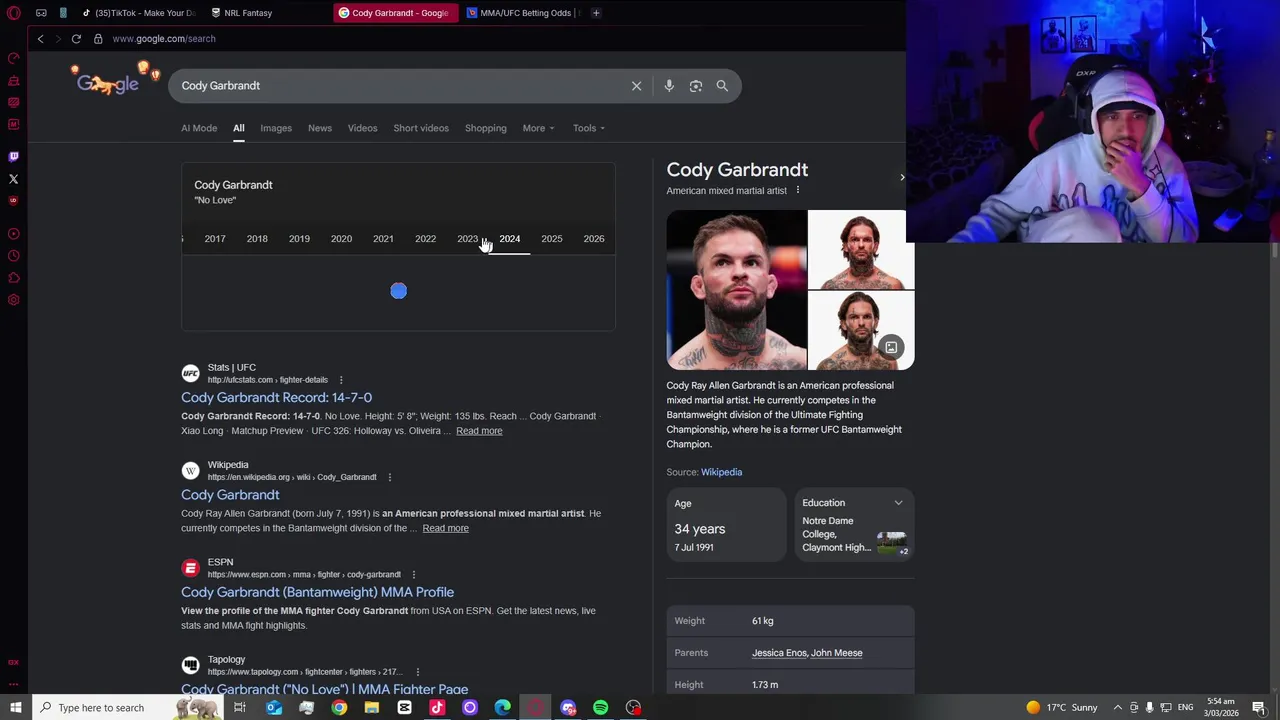Open Extensions cube icon in sidebar
Image resolution: width=1280 pixels, height=720 pixels.
[x=14, y=278]
